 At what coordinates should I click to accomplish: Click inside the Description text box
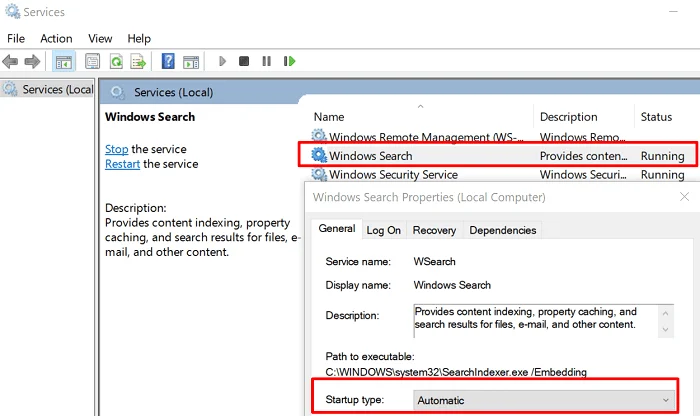[x=536, y=320]
